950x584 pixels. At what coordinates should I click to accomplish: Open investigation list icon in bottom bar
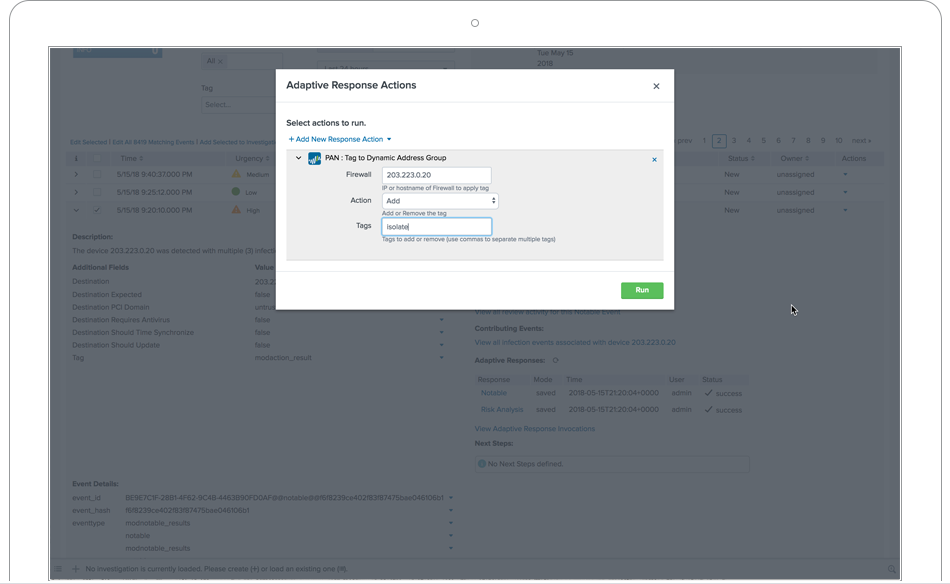58,569
